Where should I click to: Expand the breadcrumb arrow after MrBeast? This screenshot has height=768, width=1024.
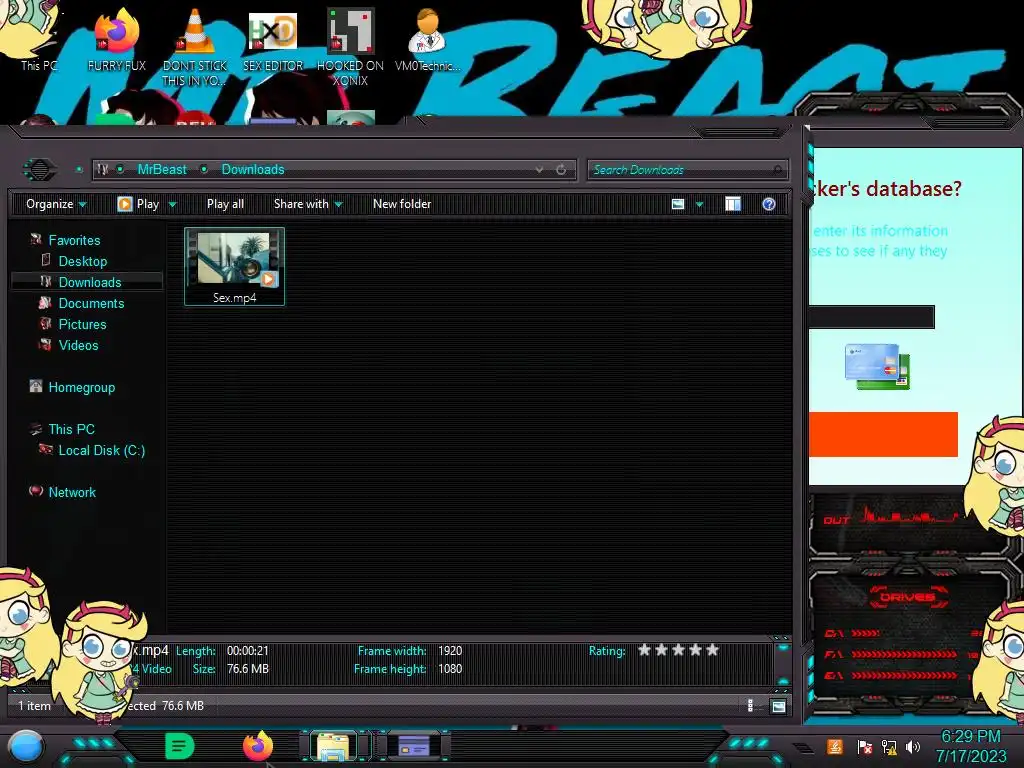(x=204, y=170)
